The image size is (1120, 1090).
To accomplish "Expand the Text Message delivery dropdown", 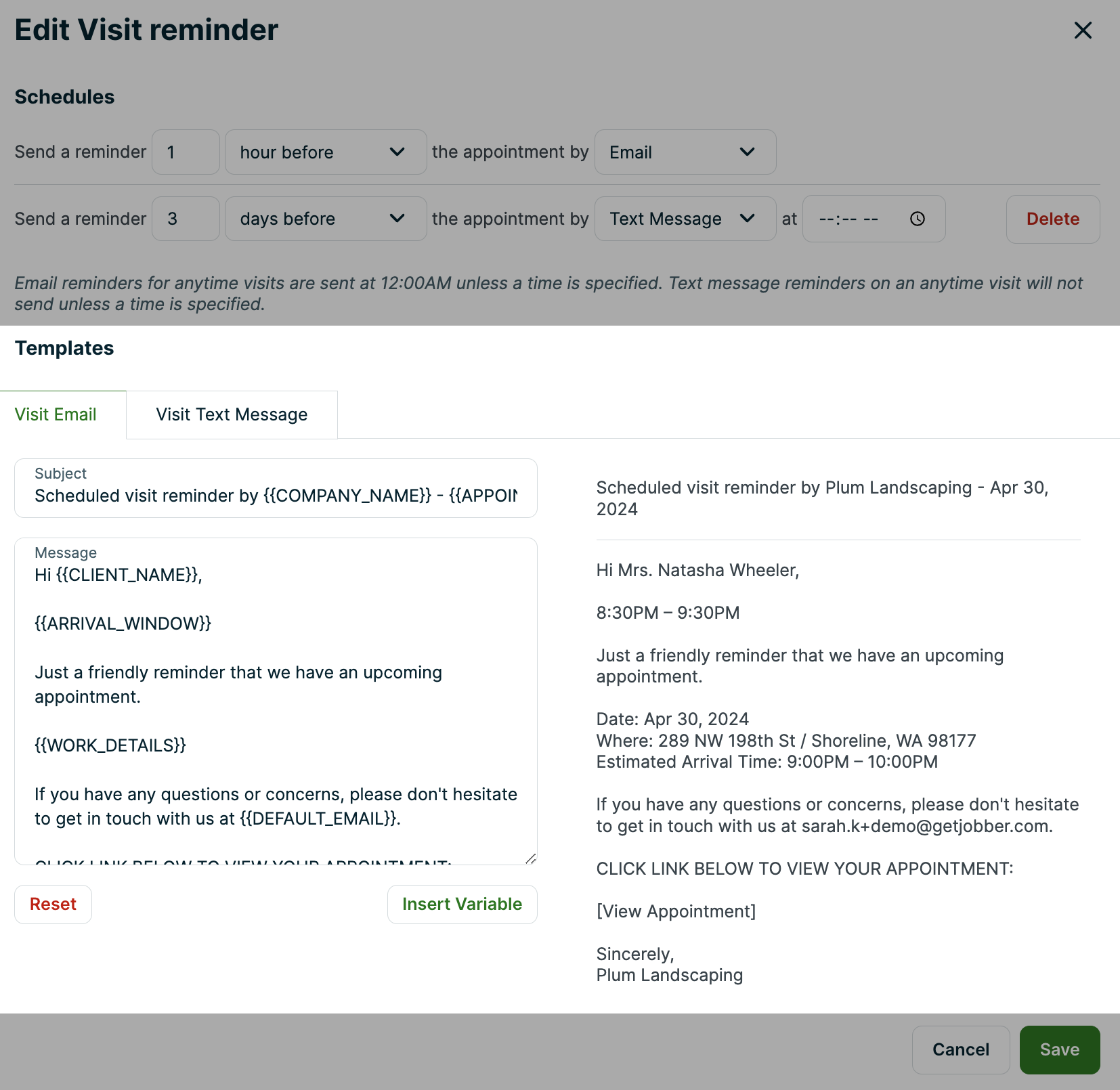I will point(685,219).
